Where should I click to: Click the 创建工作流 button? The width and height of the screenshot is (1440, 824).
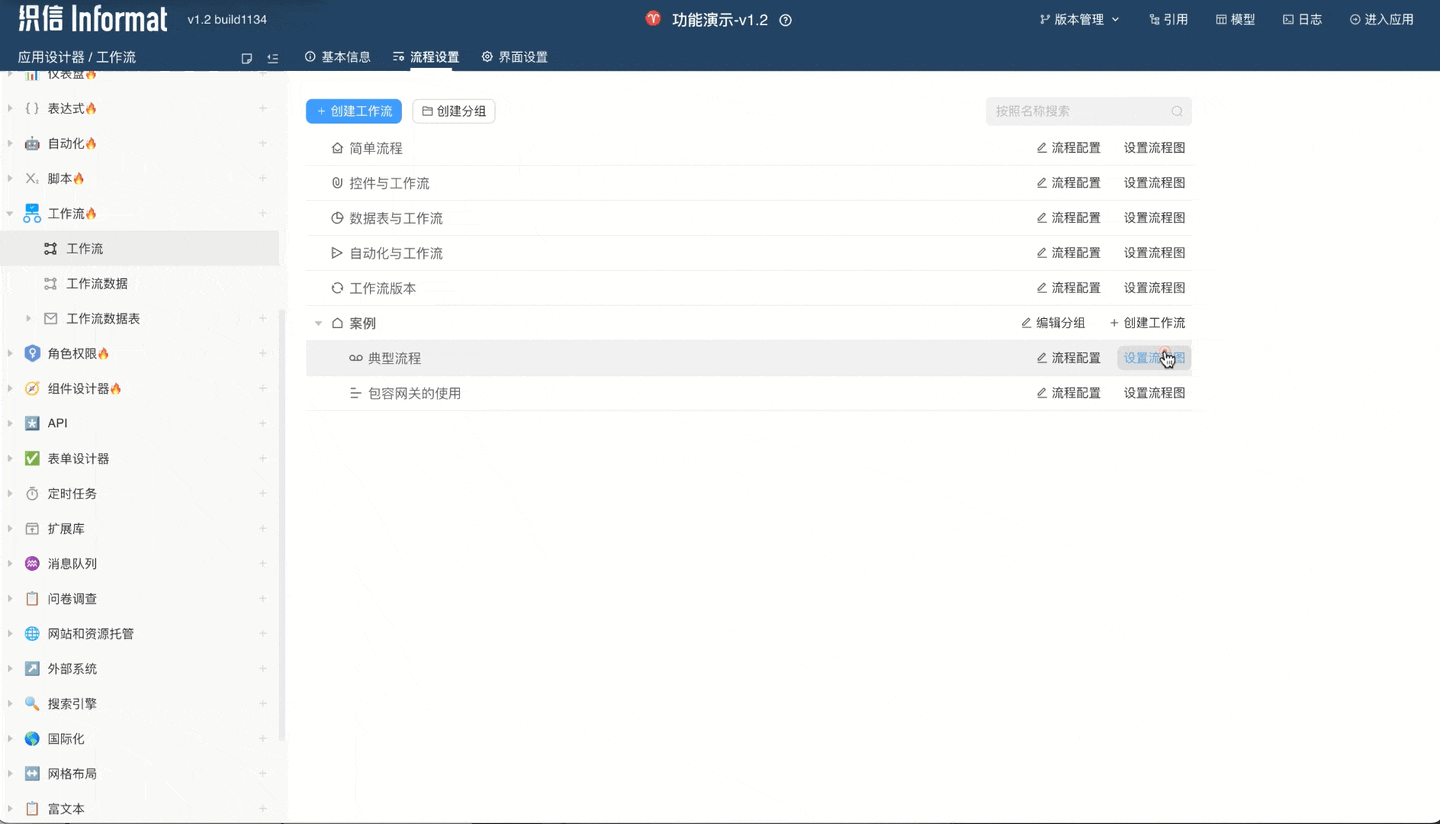coord(353,111)
